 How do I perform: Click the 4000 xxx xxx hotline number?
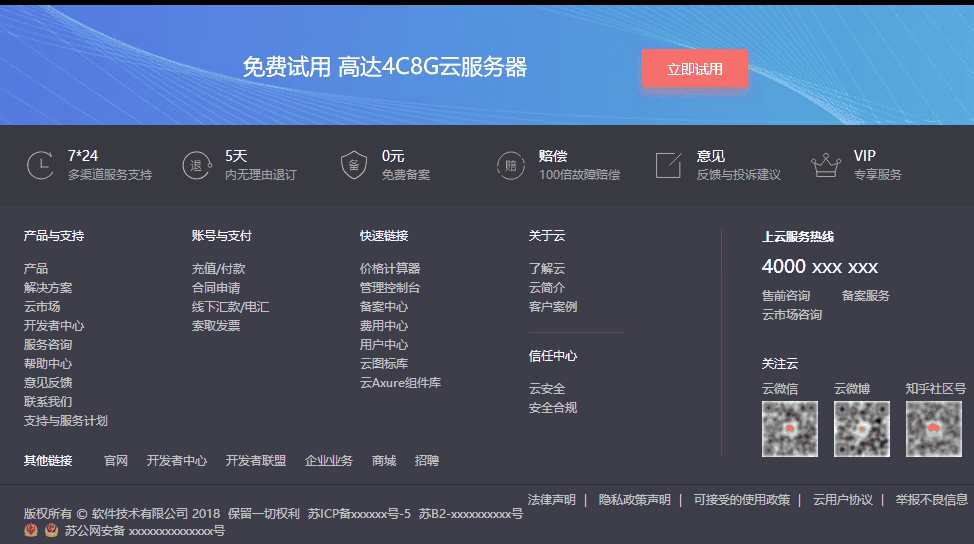[820, 266]
